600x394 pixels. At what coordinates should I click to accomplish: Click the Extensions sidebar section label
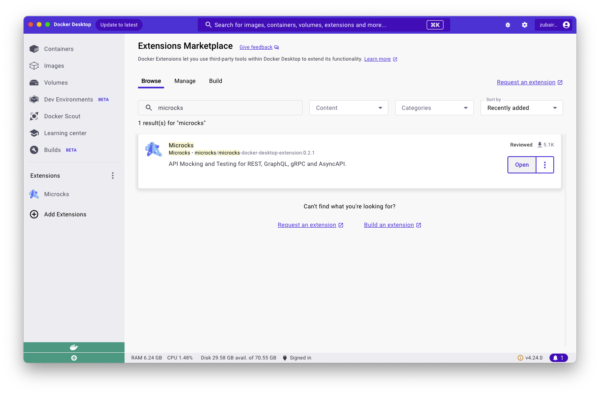coord(45,176)
